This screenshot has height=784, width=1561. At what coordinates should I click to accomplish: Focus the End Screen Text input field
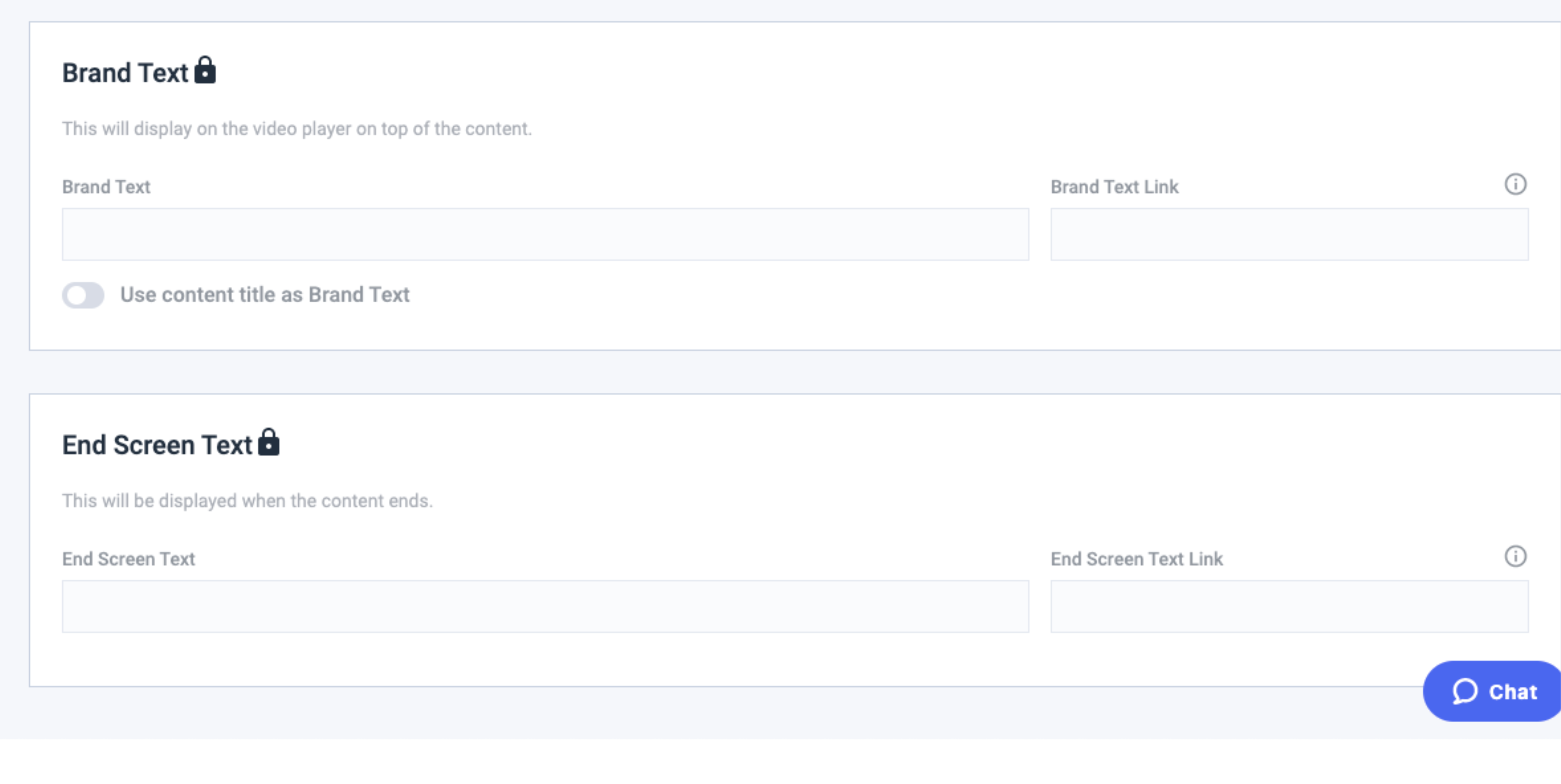tap(545, 606)
